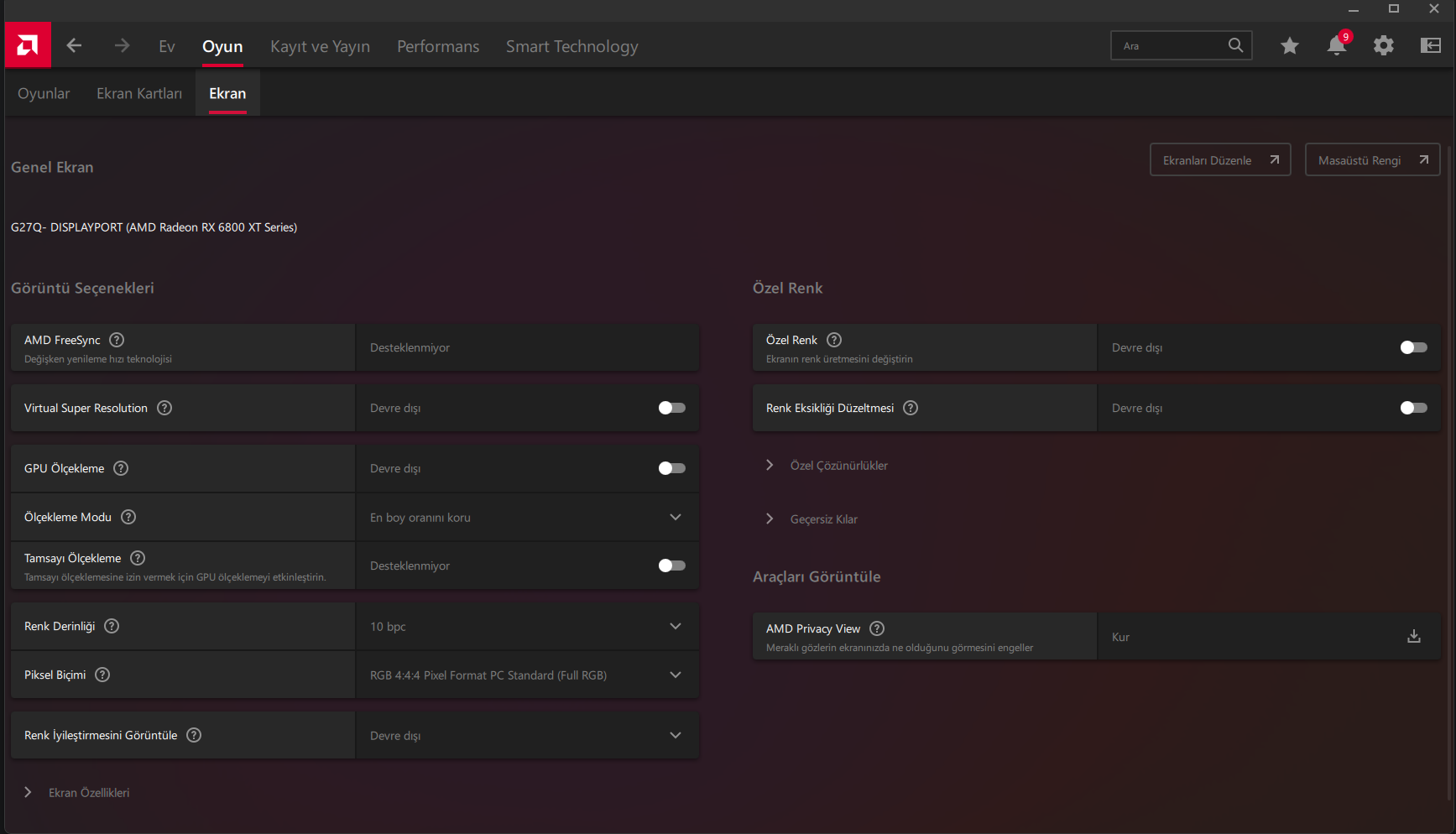Open the Performans tab

click(438, 46)
